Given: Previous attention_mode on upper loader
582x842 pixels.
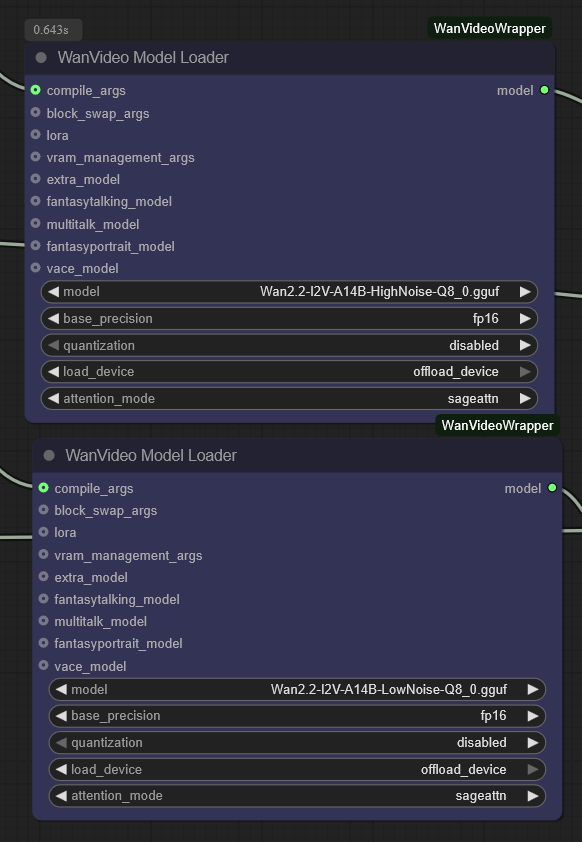Looking at the screenshot, I should point(53,398).
